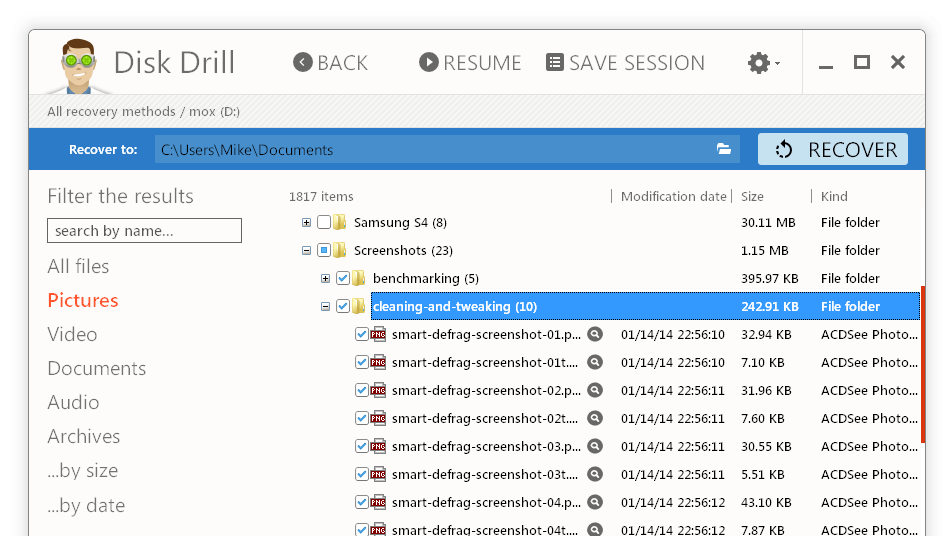
Task: Click PNG icon of smart-defrag-screenshot-03.p...
Action: pos(378,446)
